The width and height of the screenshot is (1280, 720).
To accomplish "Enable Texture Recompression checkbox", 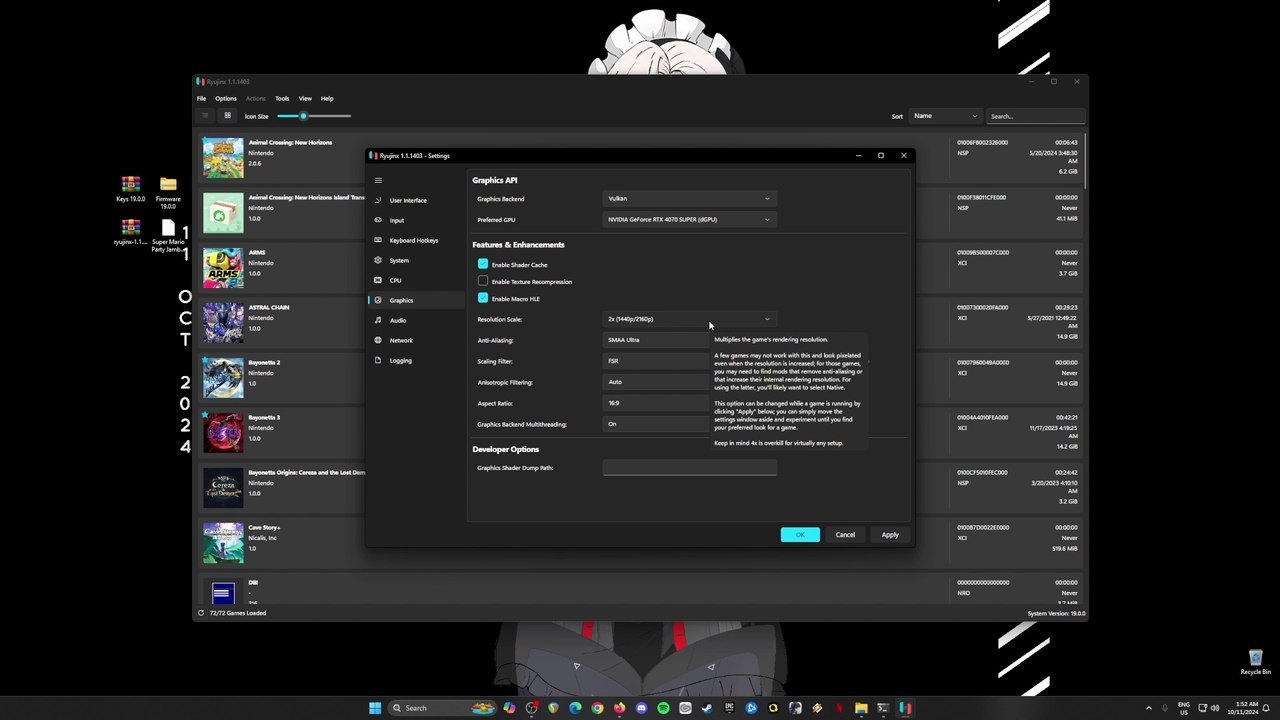I will click(483, 281).
